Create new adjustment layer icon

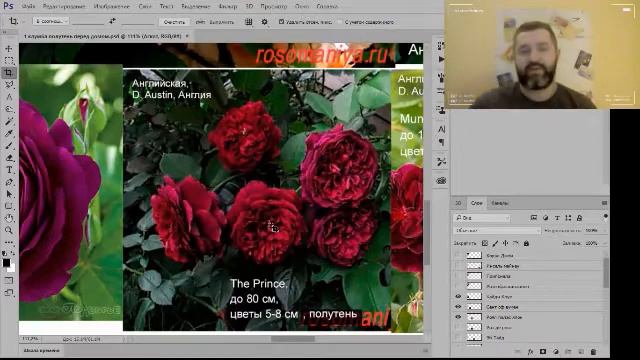click(556, 351)
